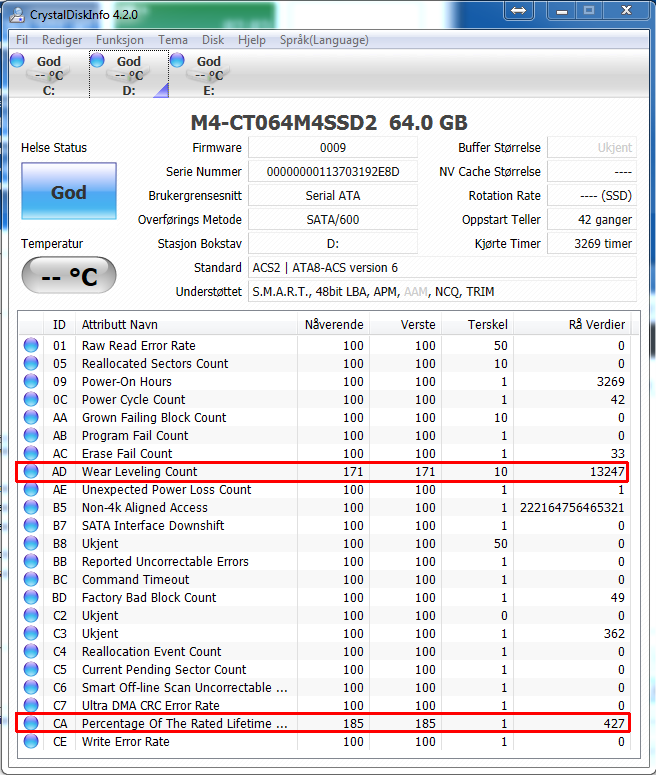Click the Attributt Navn column header
Viewport: 656px width, 775px height.
[x=186, y=324]
